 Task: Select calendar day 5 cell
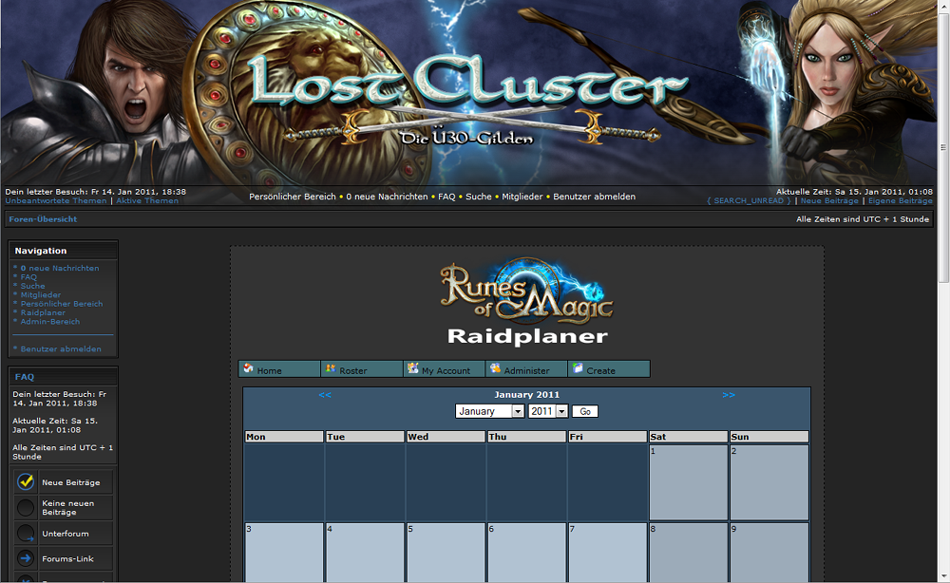coord(446,553)
